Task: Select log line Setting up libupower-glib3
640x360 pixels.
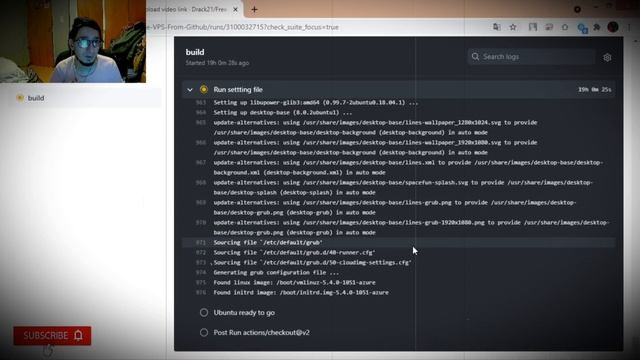Action: click(316, 102)
